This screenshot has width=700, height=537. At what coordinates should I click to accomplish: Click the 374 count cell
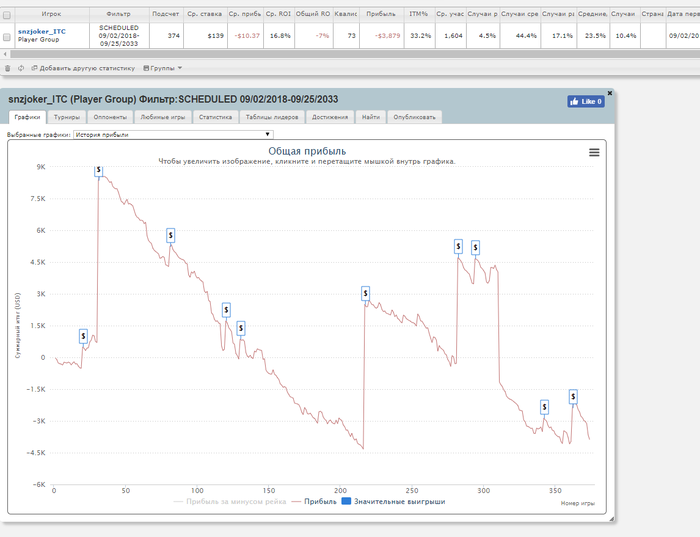[x=166, y=36]
